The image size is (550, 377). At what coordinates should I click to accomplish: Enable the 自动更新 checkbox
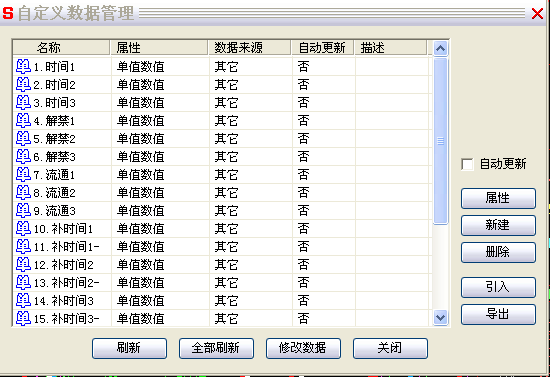click(x=467, y=164)
